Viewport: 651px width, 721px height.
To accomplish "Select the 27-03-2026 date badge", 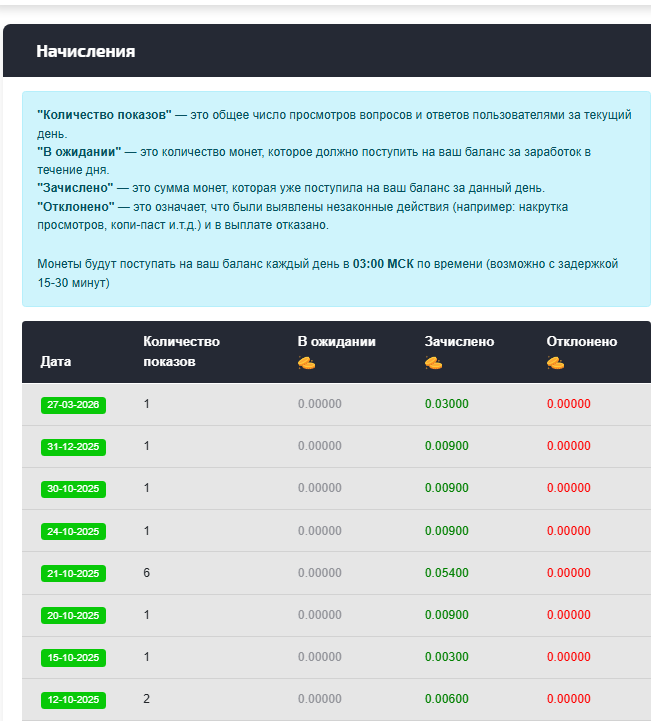I will click(x=74, y=405).
